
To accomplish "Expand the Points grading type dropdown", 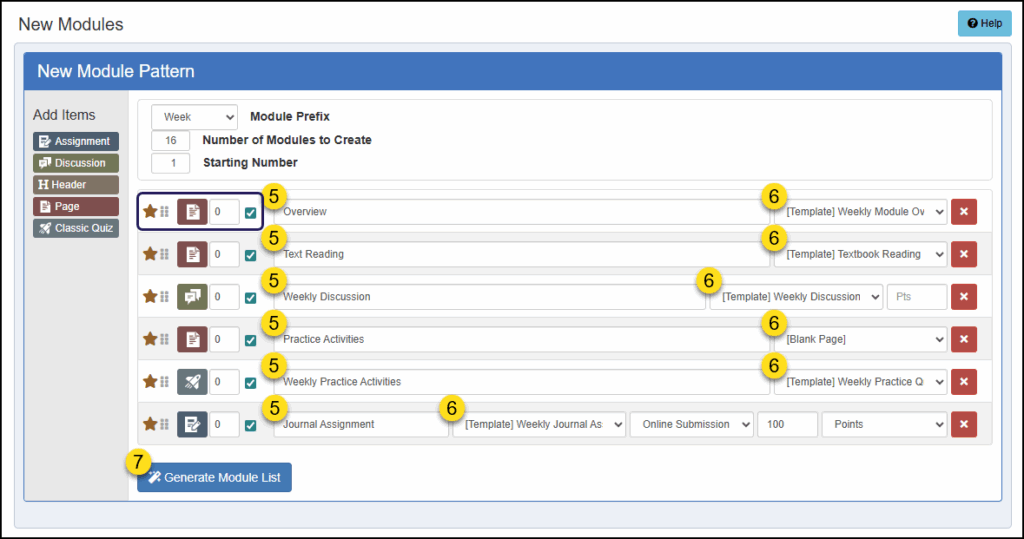I will (884, 424).
